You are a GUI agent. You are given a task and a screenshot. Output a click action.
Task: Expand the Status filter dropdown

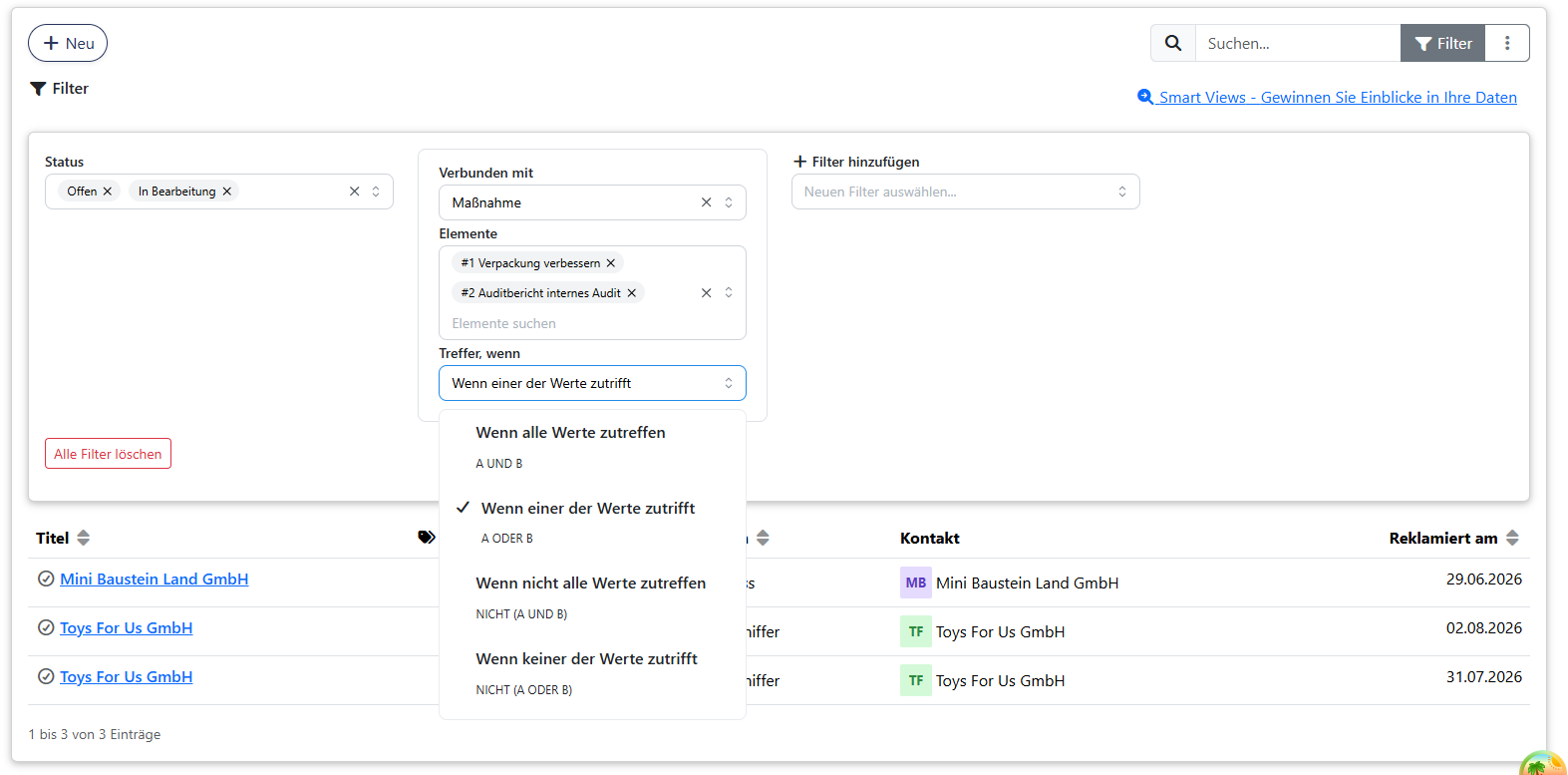pos(376,192)
